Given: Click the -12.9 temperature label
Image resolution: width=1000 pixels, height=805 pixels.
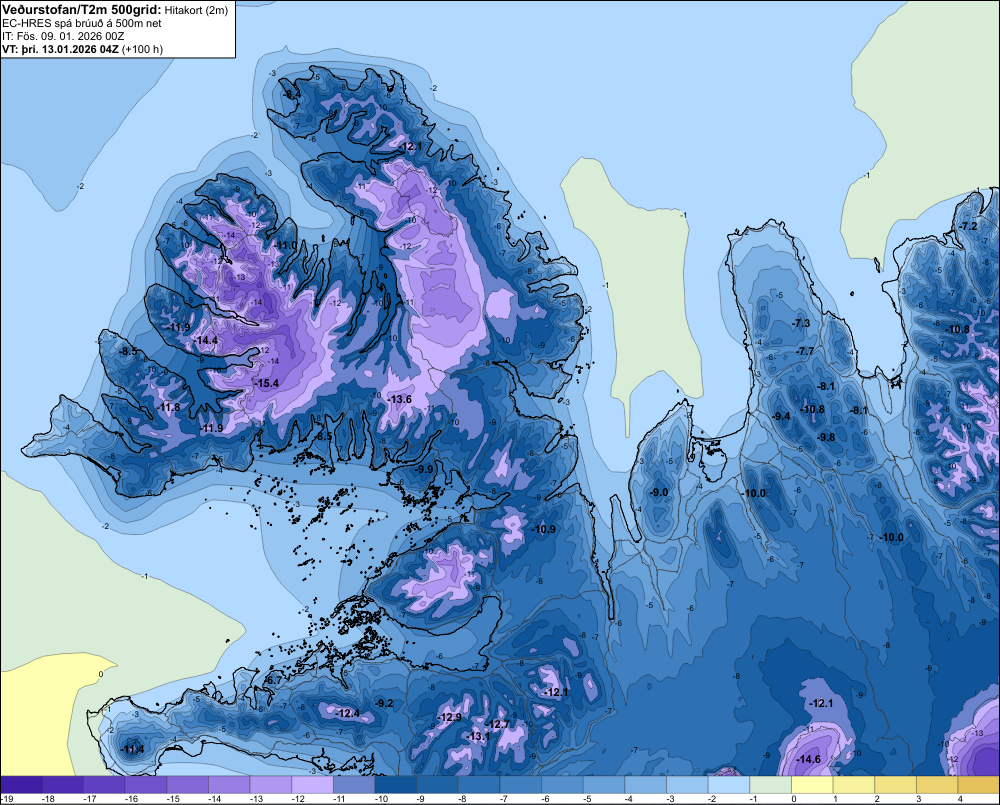Looking at the screenshot, I should (x=450, y=718).
